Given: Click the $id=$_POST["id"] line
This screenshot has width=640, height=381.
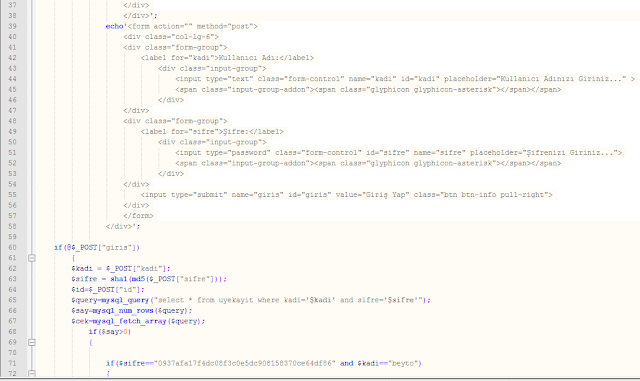Looking at the screenshot, I should click(x=108, y=290).
